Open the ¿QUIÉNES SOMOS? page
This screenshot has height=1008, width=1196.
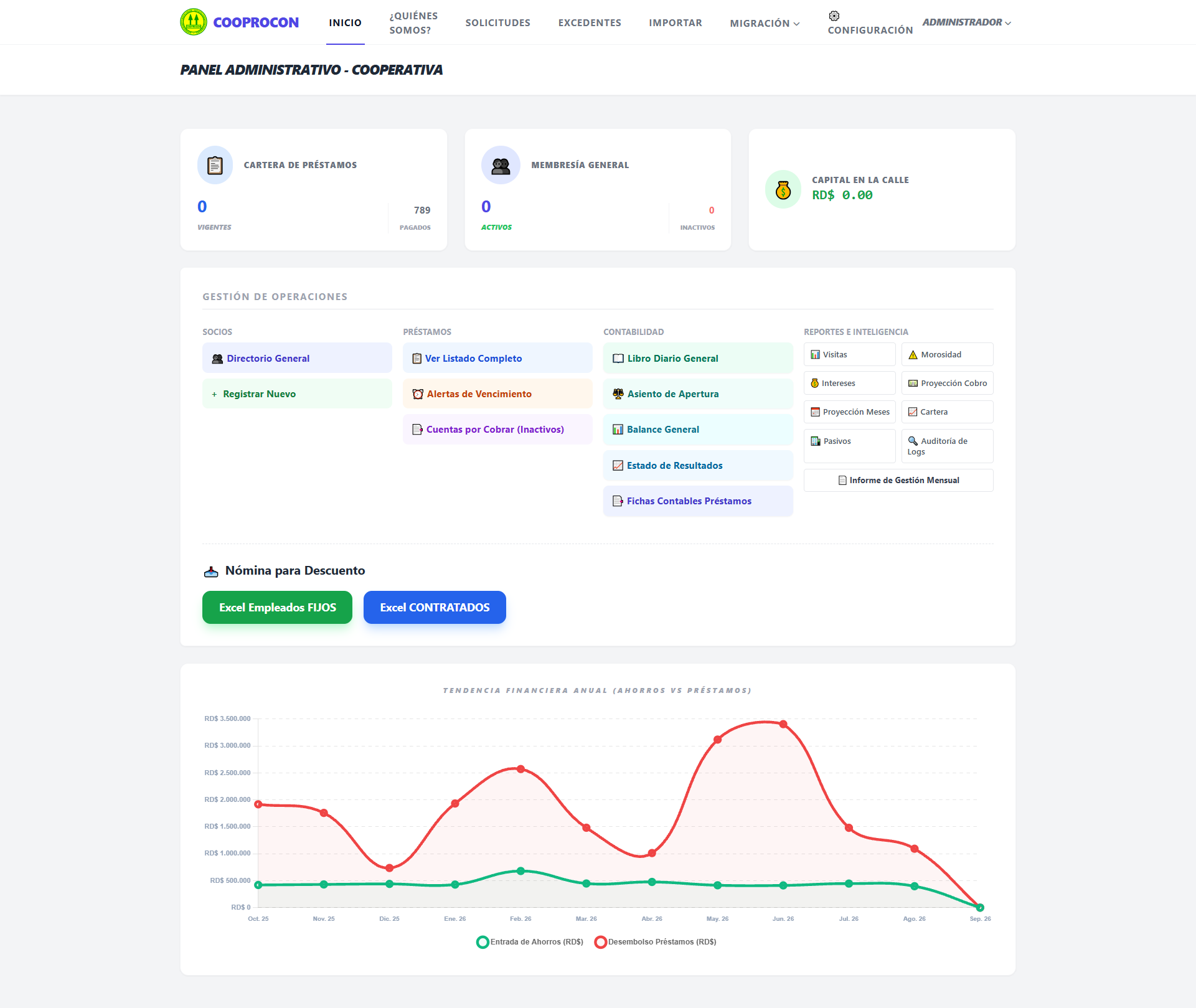413,23
